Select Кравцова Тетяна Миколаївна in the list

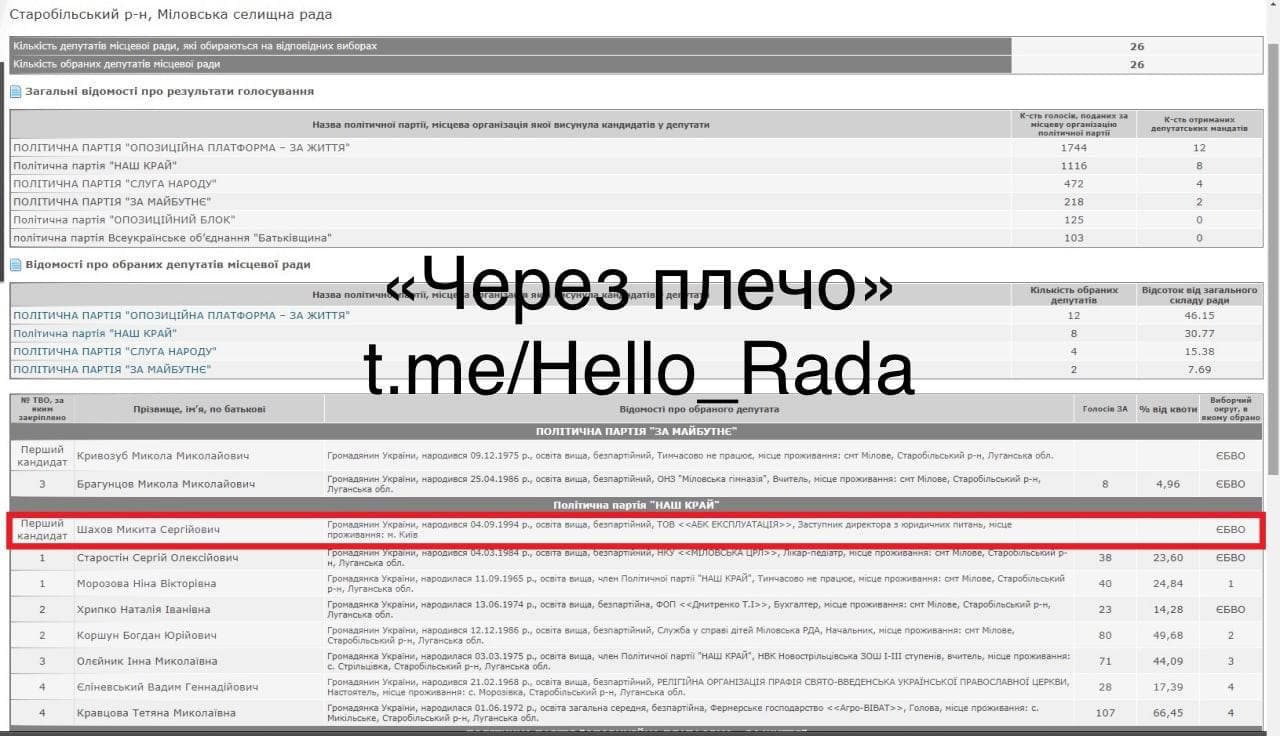click(156, 713)
